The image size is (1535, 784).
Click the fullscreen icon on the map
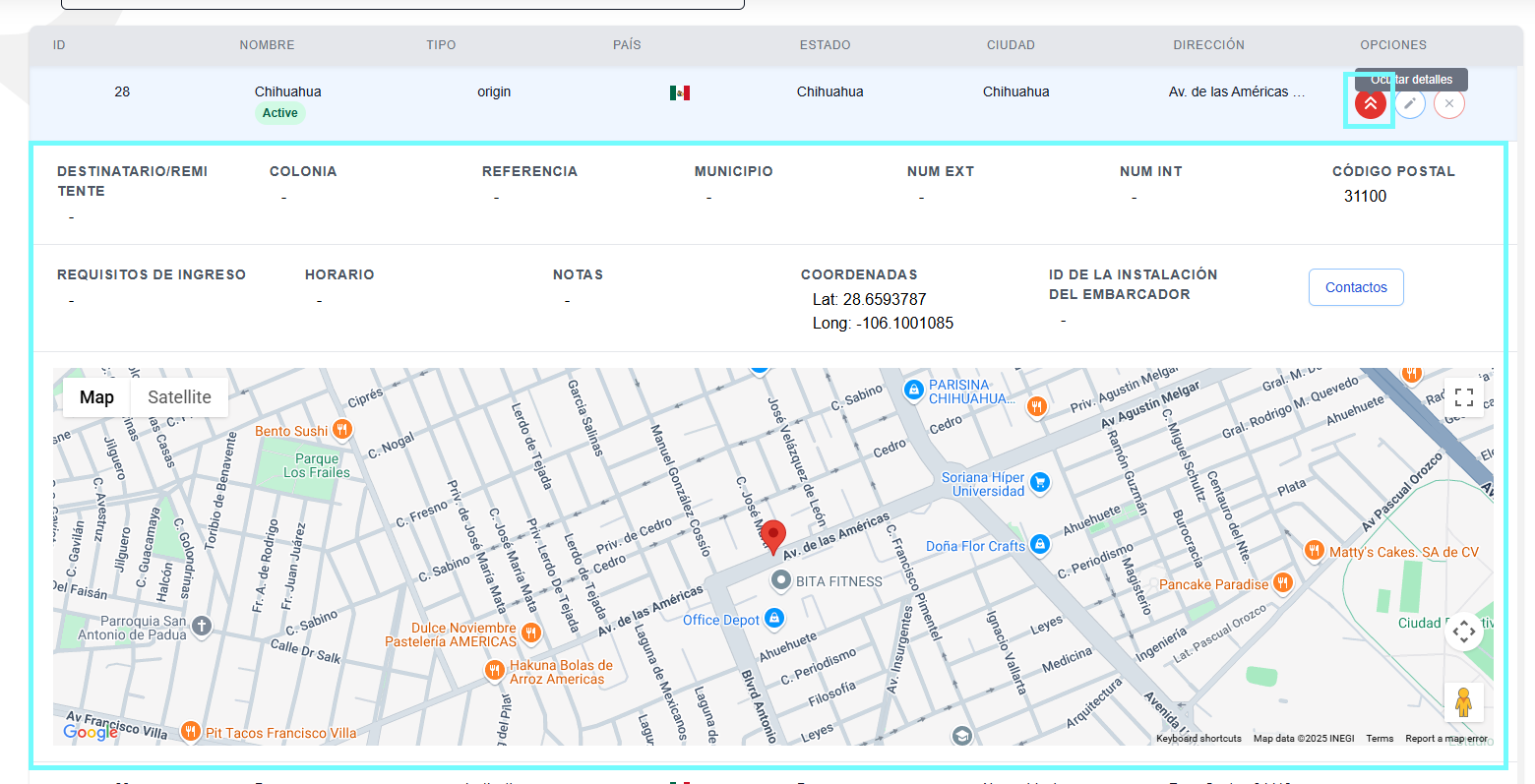[x=1464, y=396]
